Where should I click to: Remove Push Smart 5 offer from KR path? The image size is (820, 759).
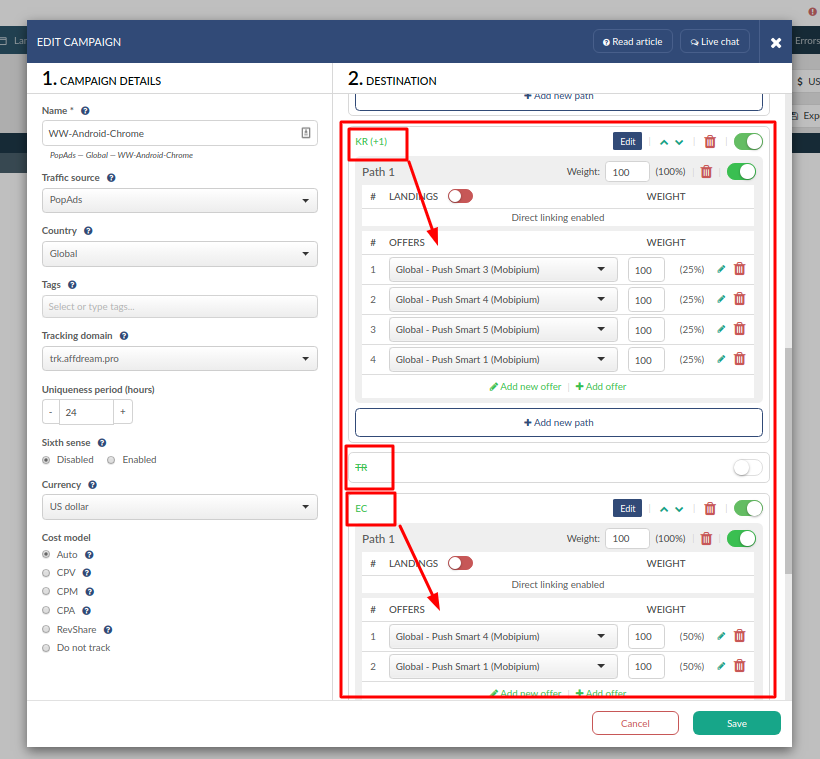[x=740, y=329]
